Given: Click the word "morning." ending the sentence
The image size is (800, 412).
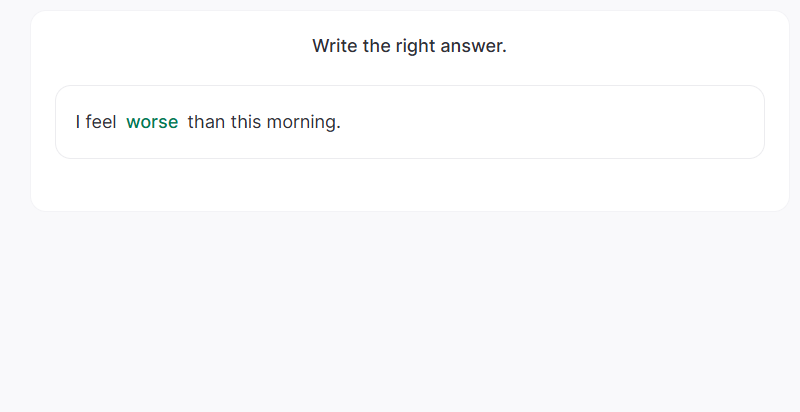Looking at the screenshot, I should [303, 122].
